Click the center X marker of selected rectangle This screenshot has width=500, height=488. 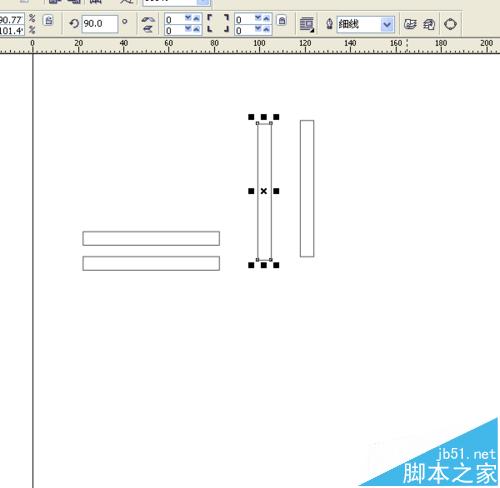264,191
